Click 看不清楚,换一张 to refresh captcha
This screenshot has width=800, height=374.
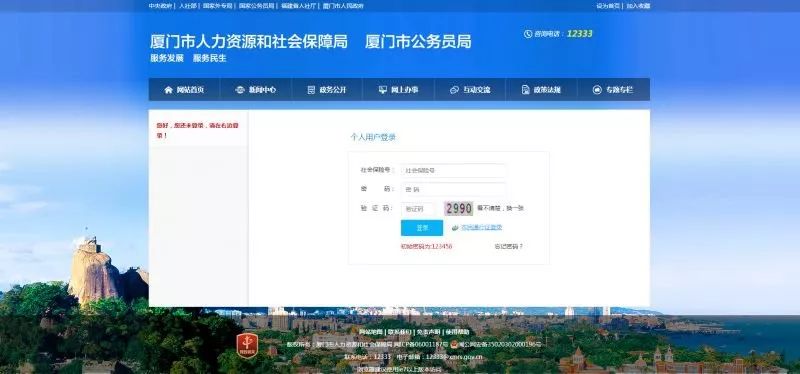(501, 208)
